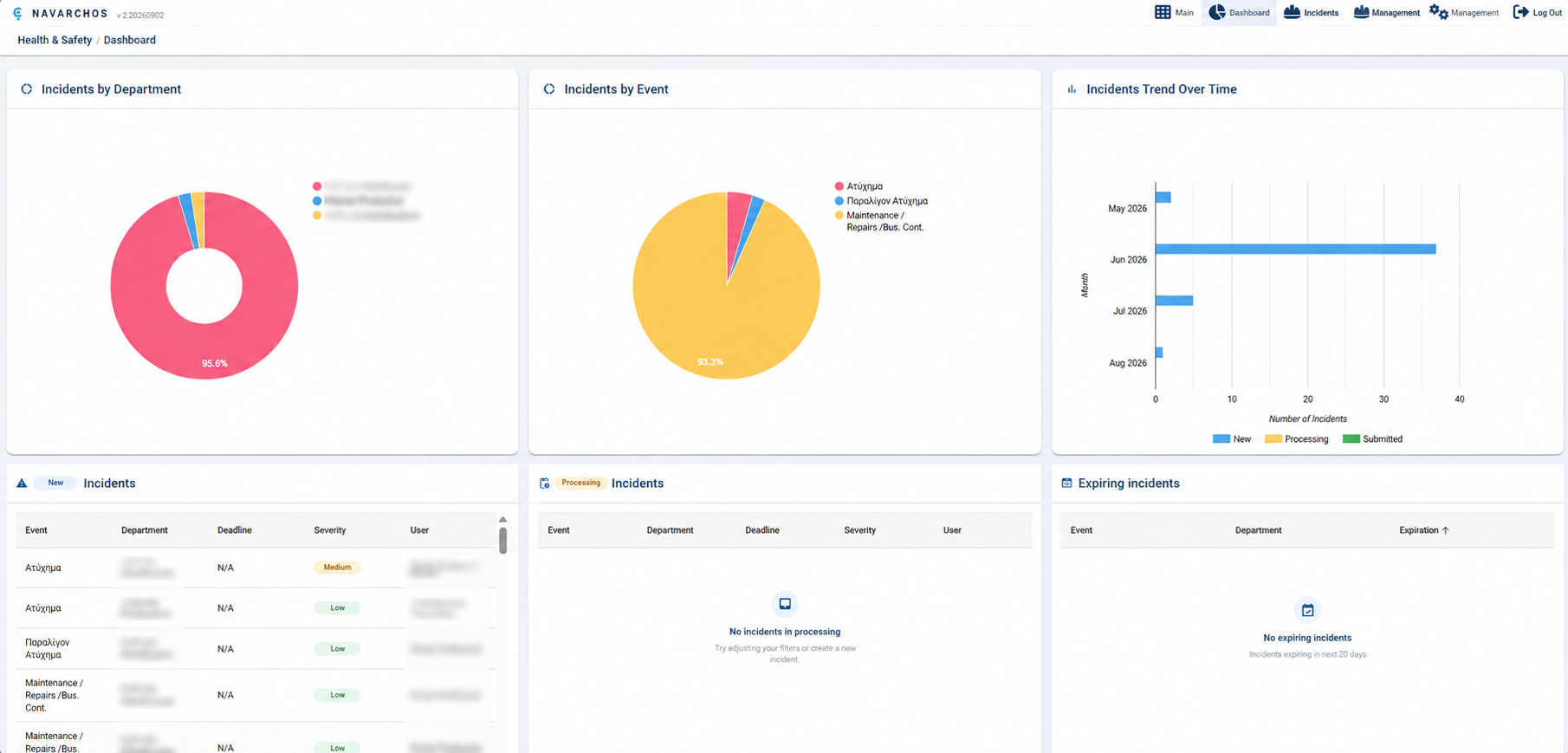This screenshot has height=753, width=1568.
Task: Click the Dashboard breadcrumb link
Action: pos(130,40)
